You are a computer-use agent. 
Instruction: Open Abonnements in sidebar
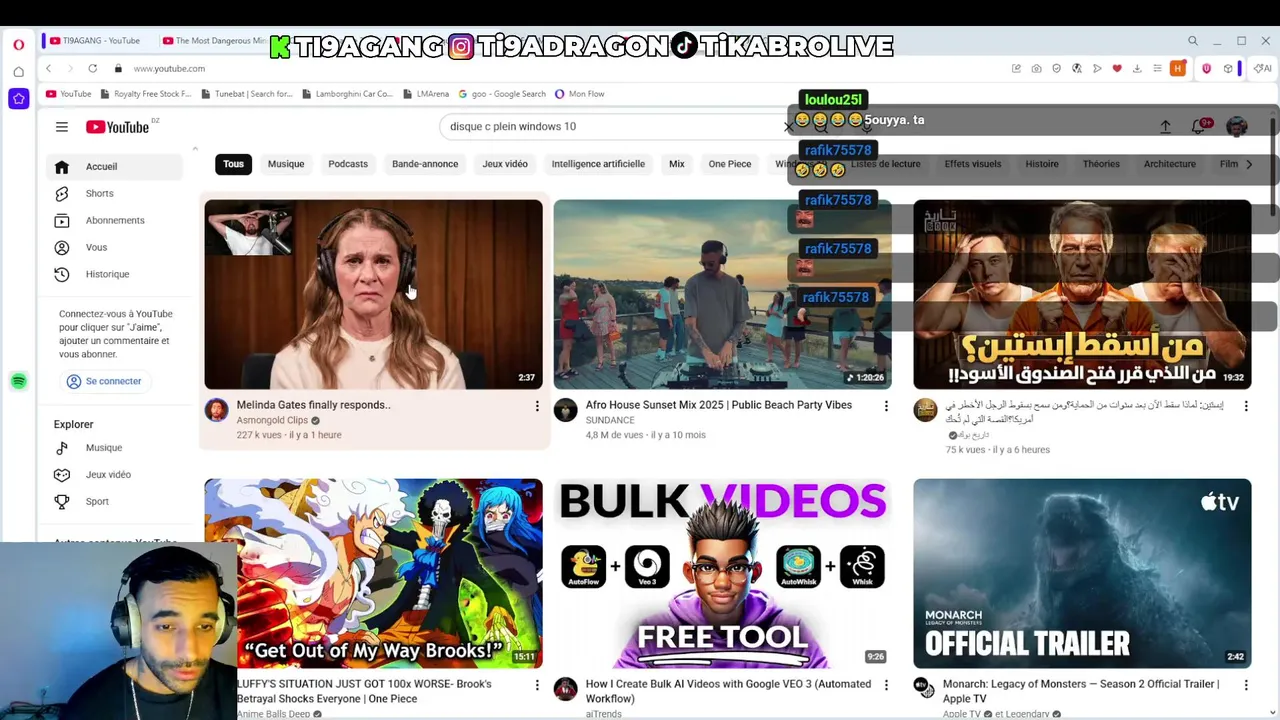point(115,221)
